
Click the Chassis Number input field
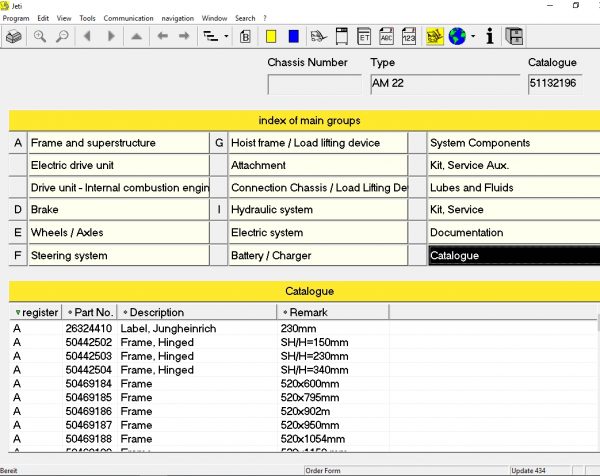click(x=315, y=84)
